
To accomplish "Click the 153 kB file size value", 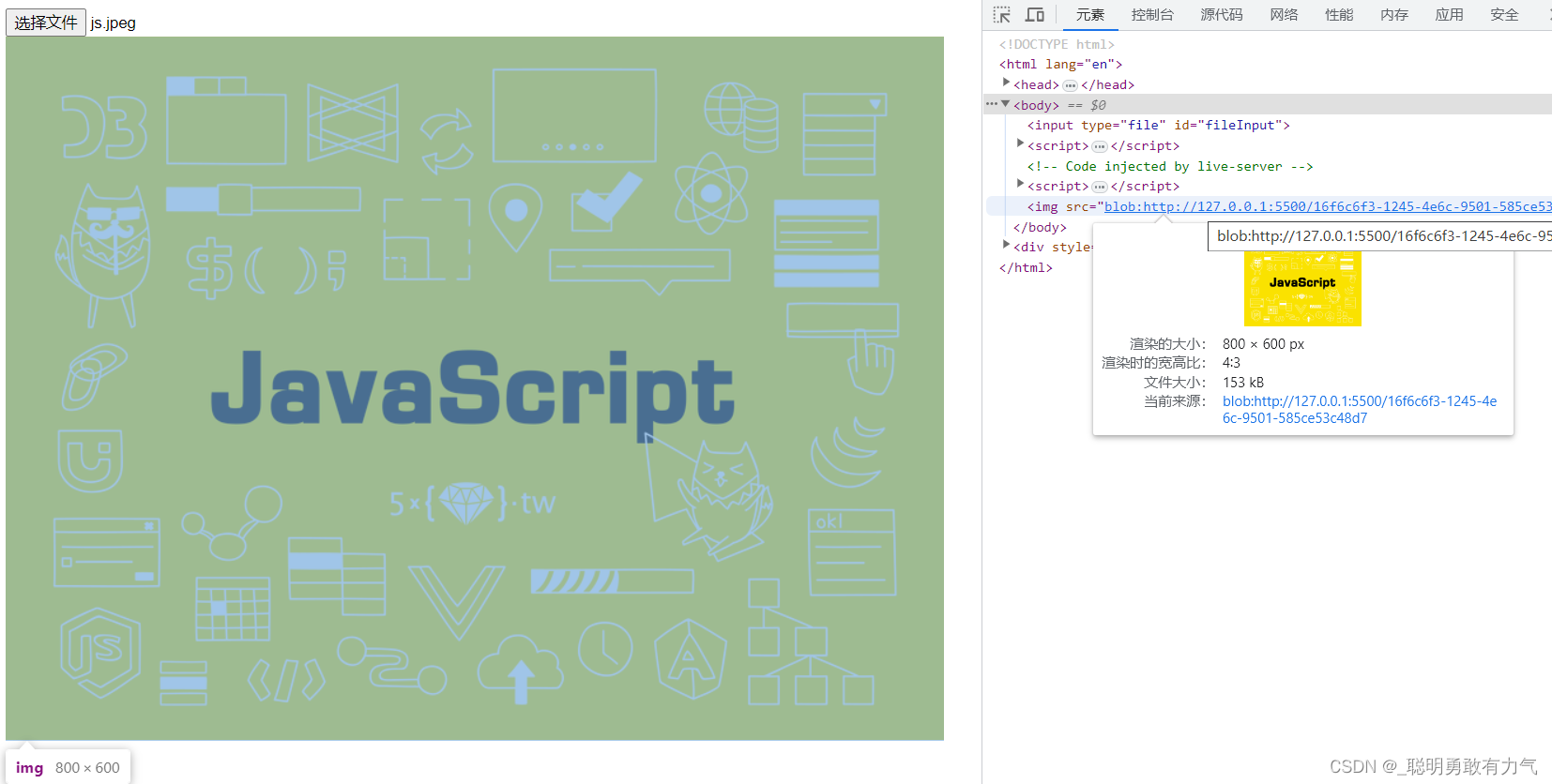I will (1243, 383).
